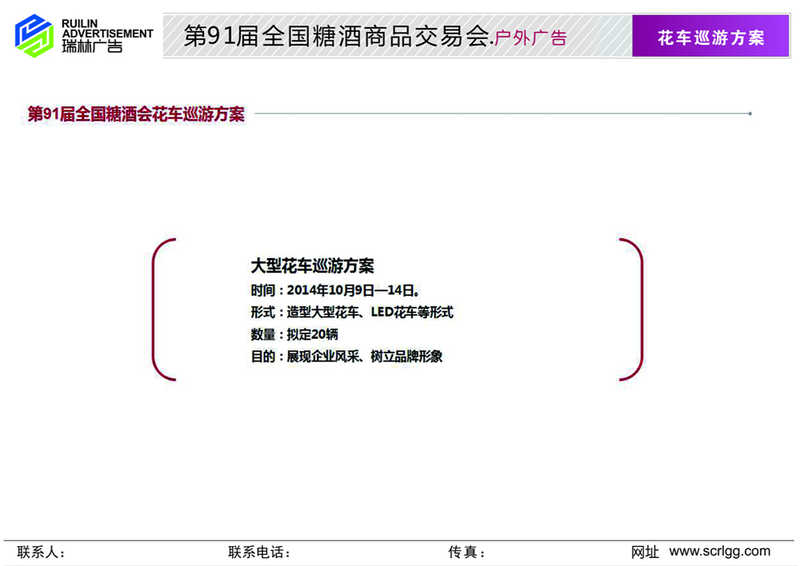Select the 数量：拟定20辆 line
Screen dimensions: 800x566
click(294, 334)
